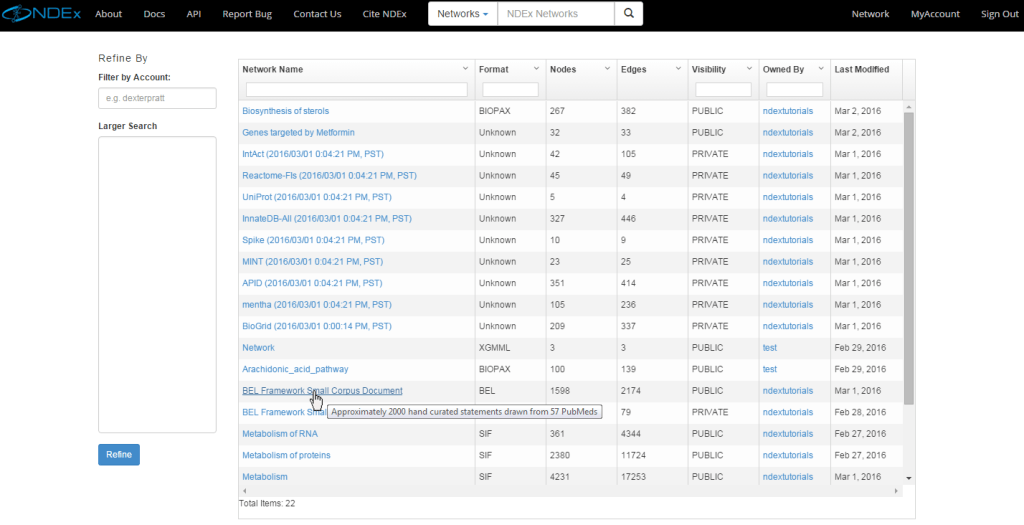
Task: Click the Format column filter box
Action: tap(511, 89)
